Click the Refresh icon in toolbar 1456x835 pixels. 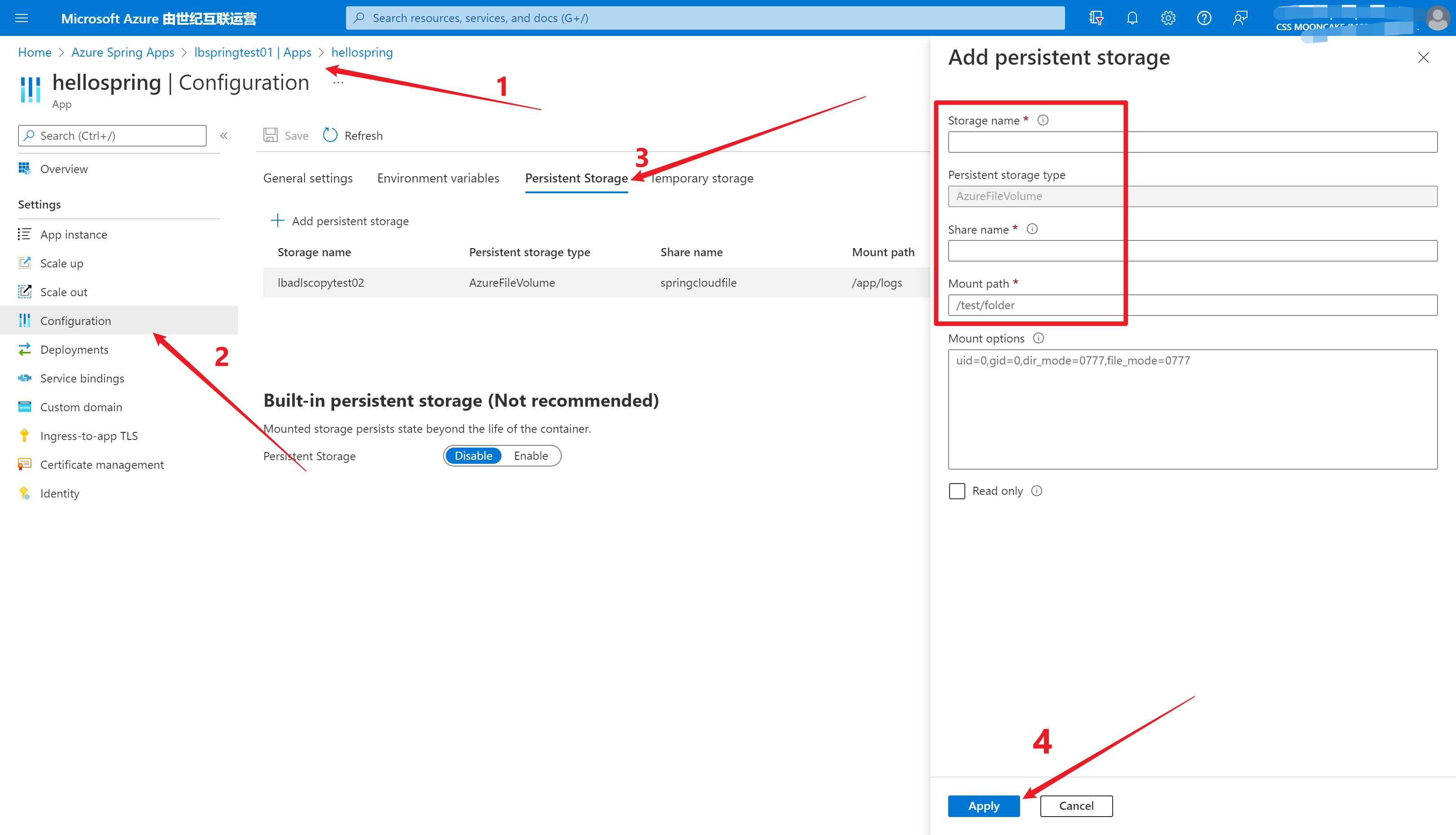pyautogui.click(x=330, y=135)
